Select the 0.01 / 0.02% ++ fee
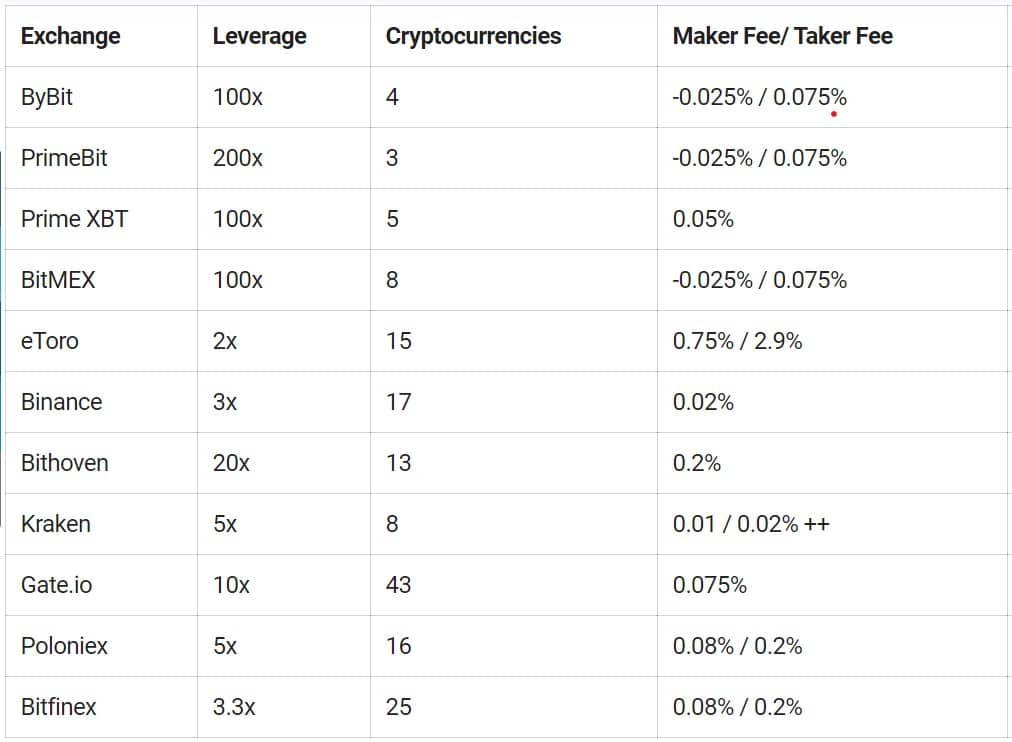 click(750, 525)
